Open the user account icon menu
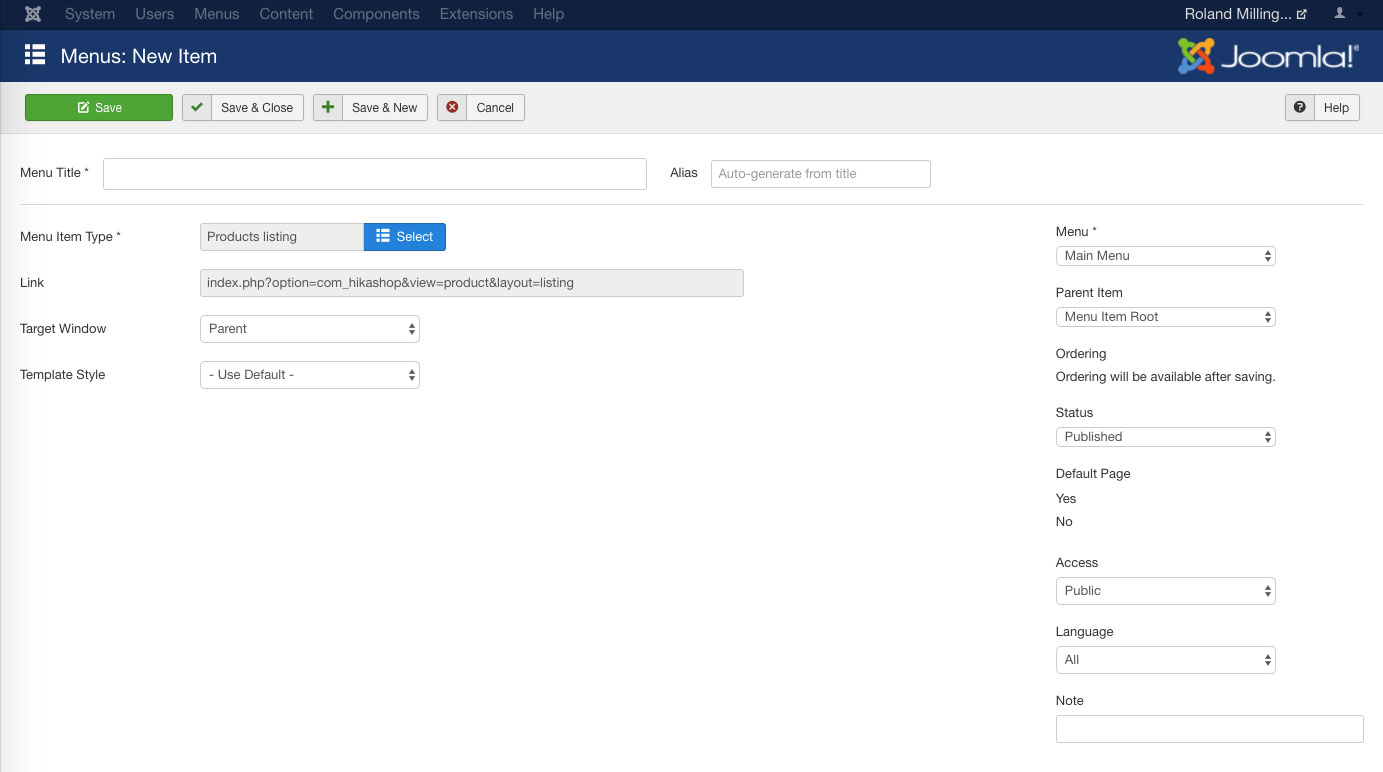The height and width of the screenshot is (772, 1383). click(1346, 14)
